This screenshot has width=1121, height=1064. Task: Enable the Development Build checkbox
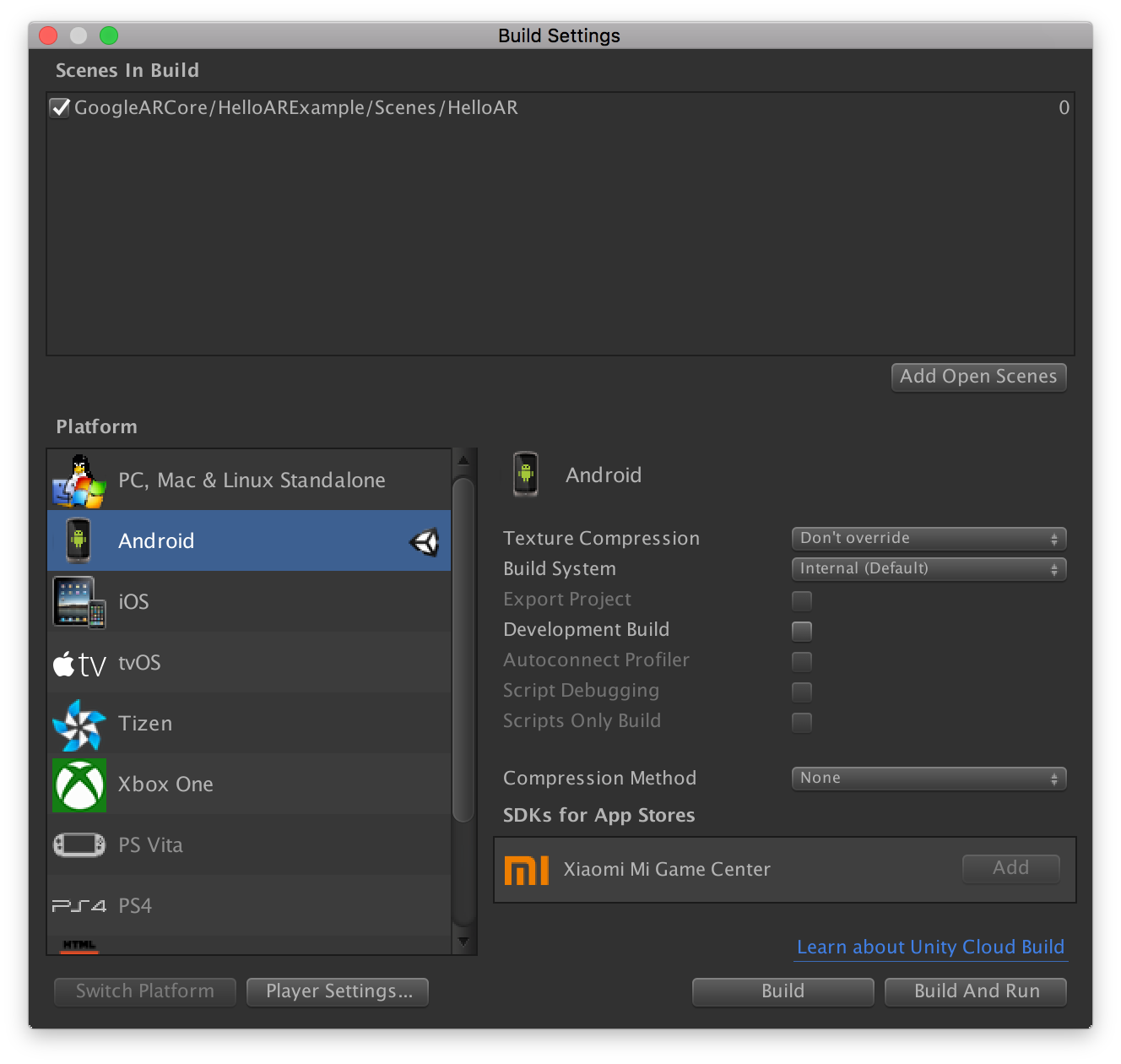[802, 631]
